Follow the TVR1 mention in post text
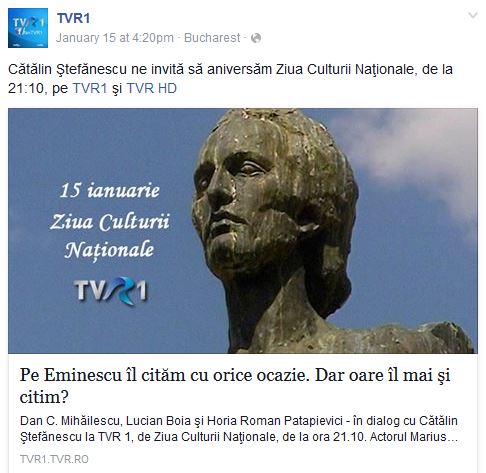 (90, 88)
